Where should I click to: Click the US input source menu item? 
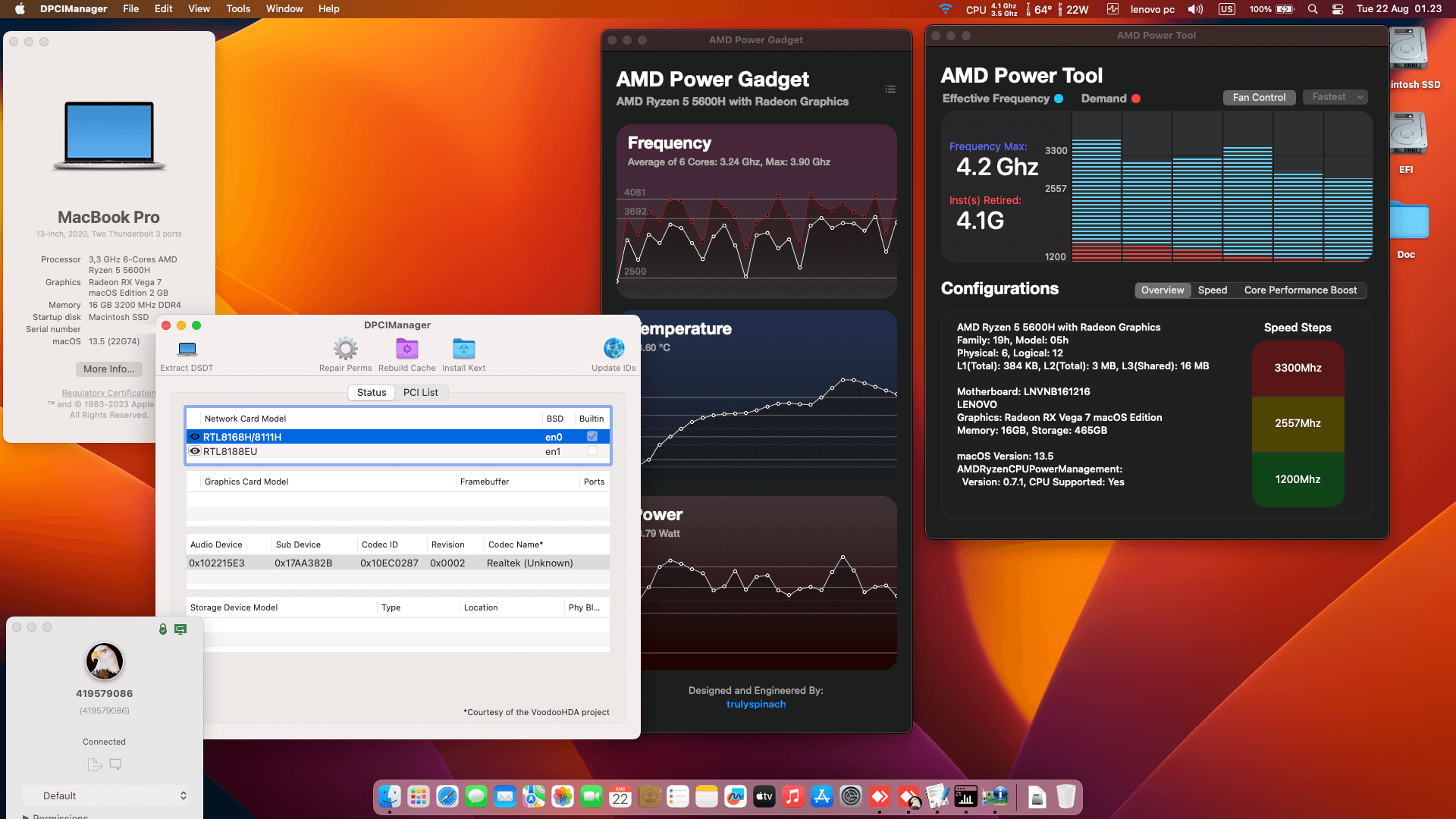tap(1227, 9)
